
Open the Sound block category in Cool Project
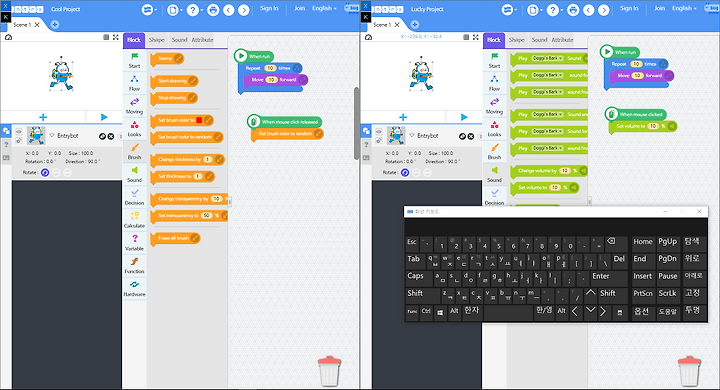click(x=135, y=174)
